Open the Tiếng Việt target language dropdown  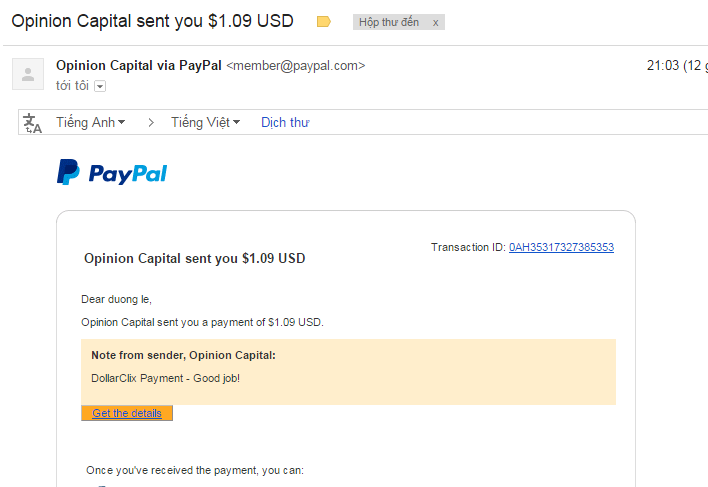click(x=205, y=123)
